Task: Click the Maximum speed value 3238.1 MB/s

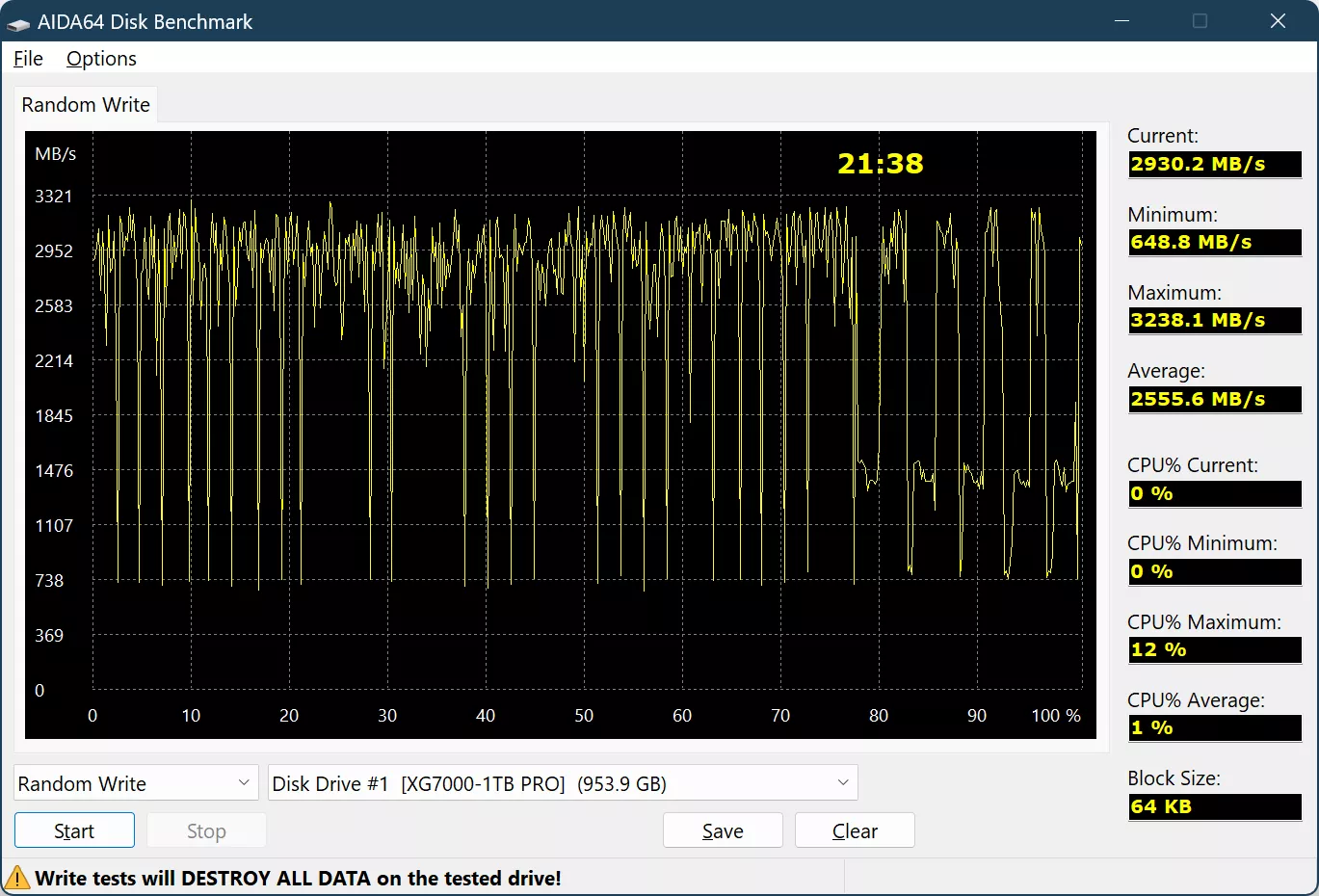Action: tap(1214, 320)
